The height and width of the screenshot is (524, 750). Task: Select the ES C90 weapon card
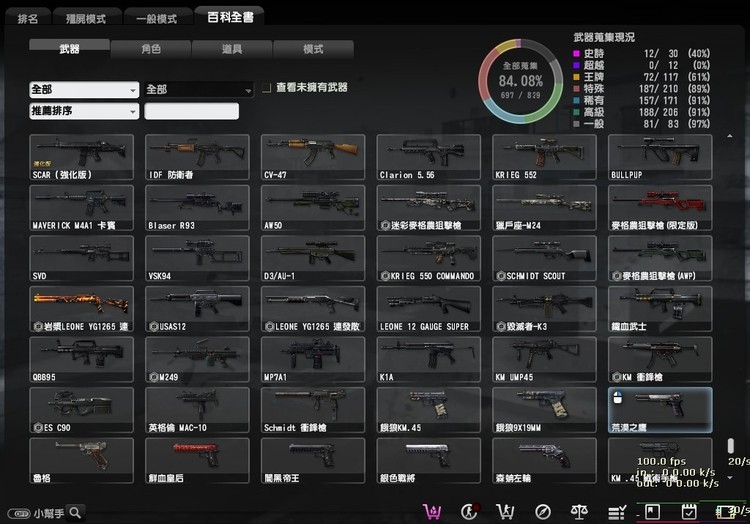[x=81, y=411]
